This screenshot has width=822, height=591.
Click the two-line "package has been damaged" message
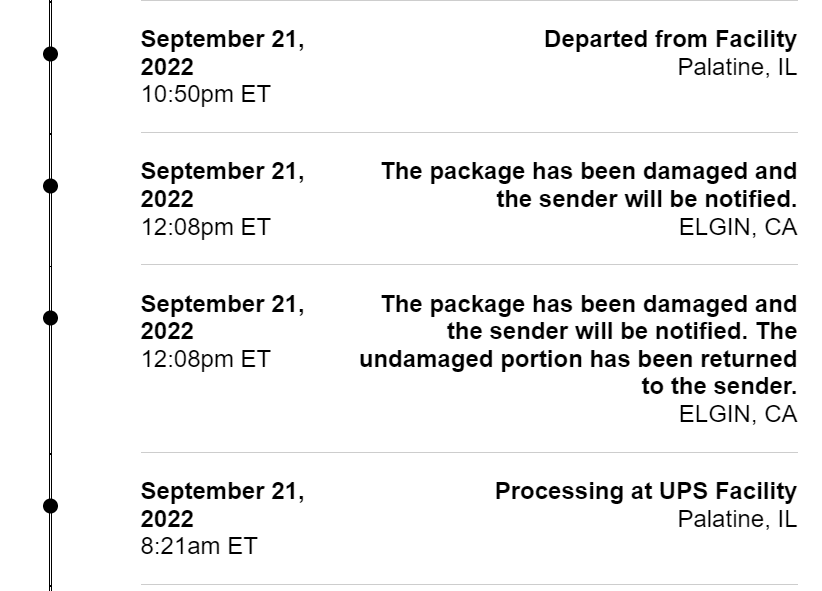[x=589, y=185]
